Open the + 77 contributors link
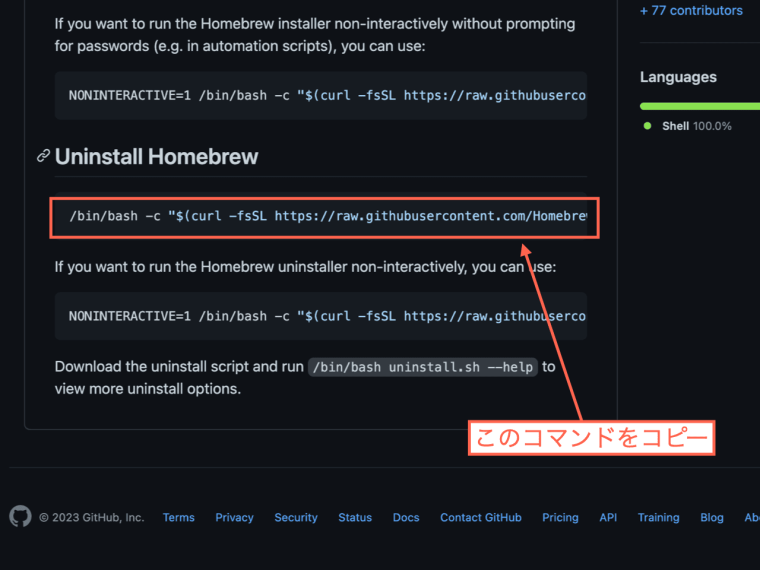This screenshot has width=760, height=570. pos(691,11)
